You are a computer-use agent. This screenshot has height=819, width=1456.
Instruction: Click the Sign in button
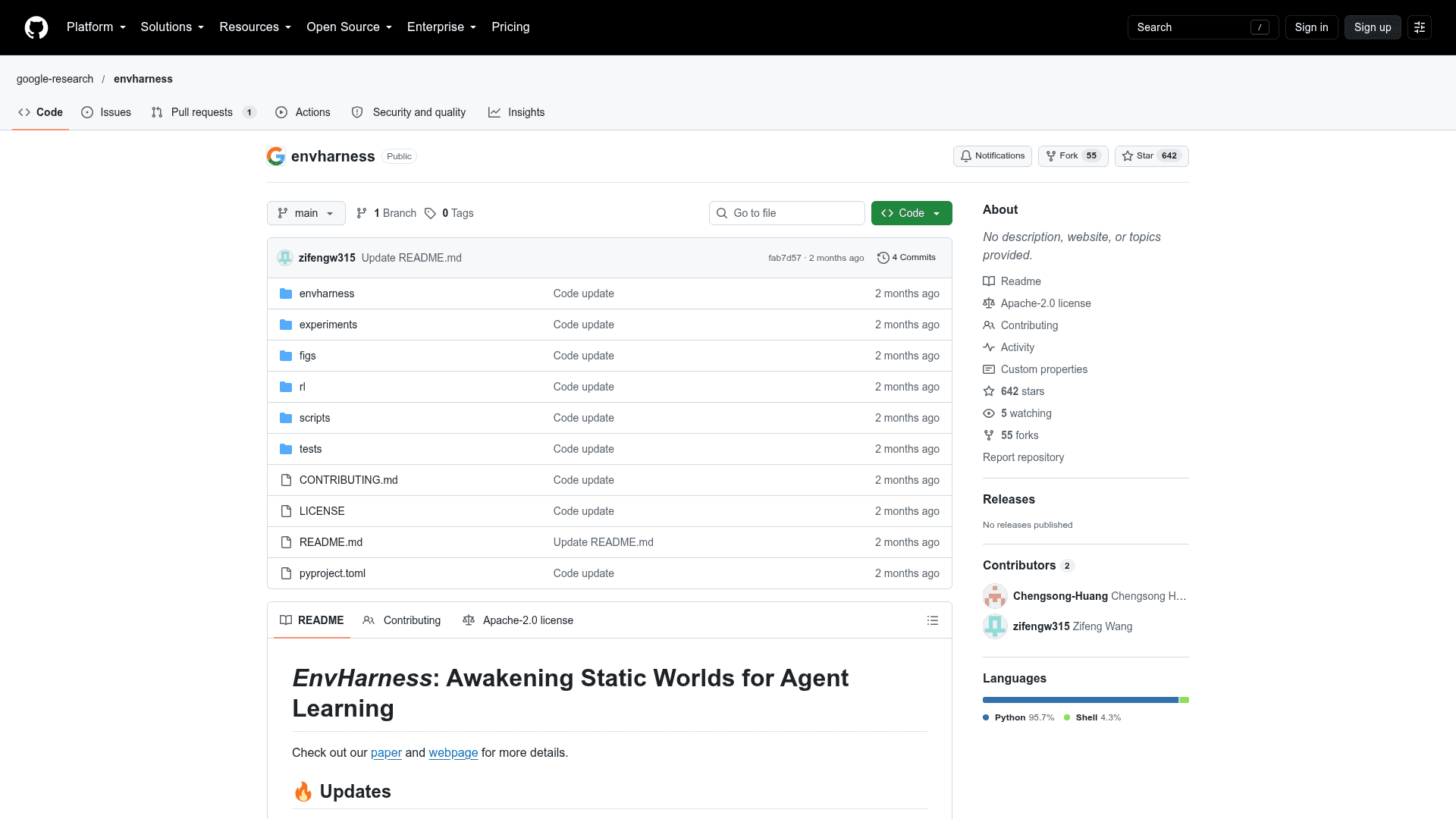[x=1311, y=27]
